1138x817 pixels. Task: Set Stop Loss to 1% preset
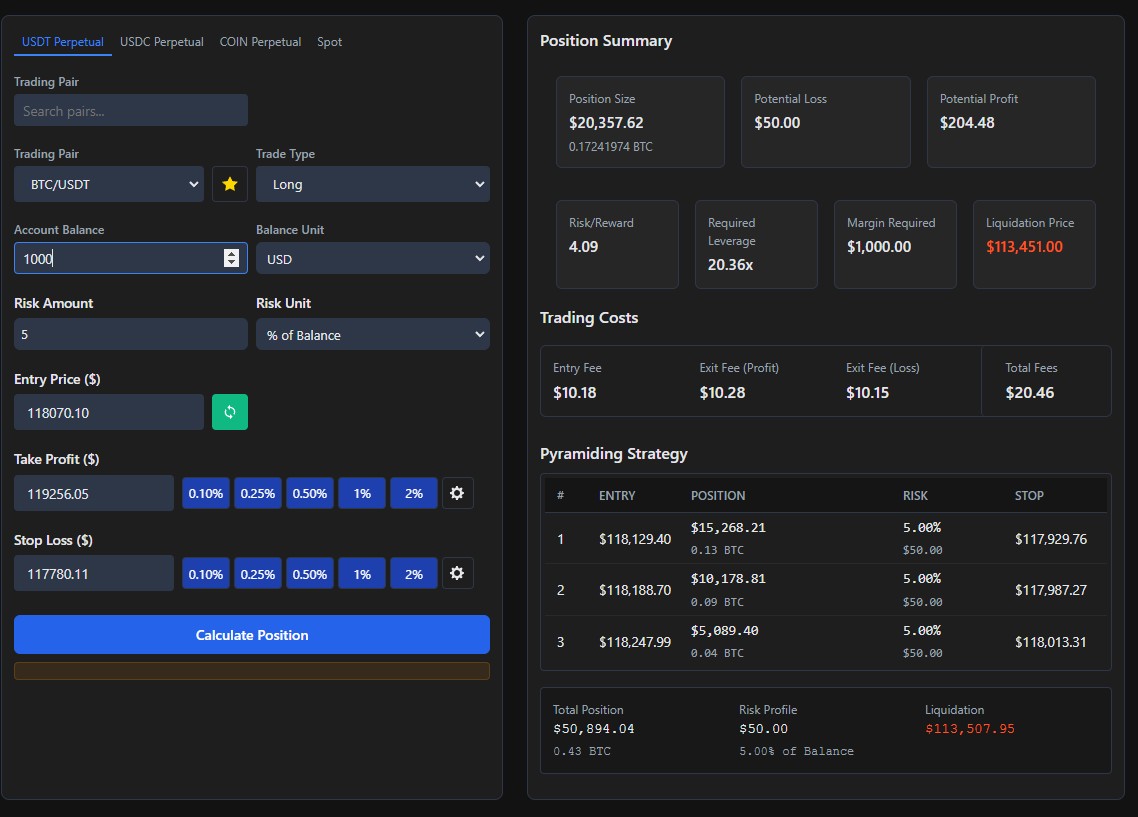tap(362, 573)
